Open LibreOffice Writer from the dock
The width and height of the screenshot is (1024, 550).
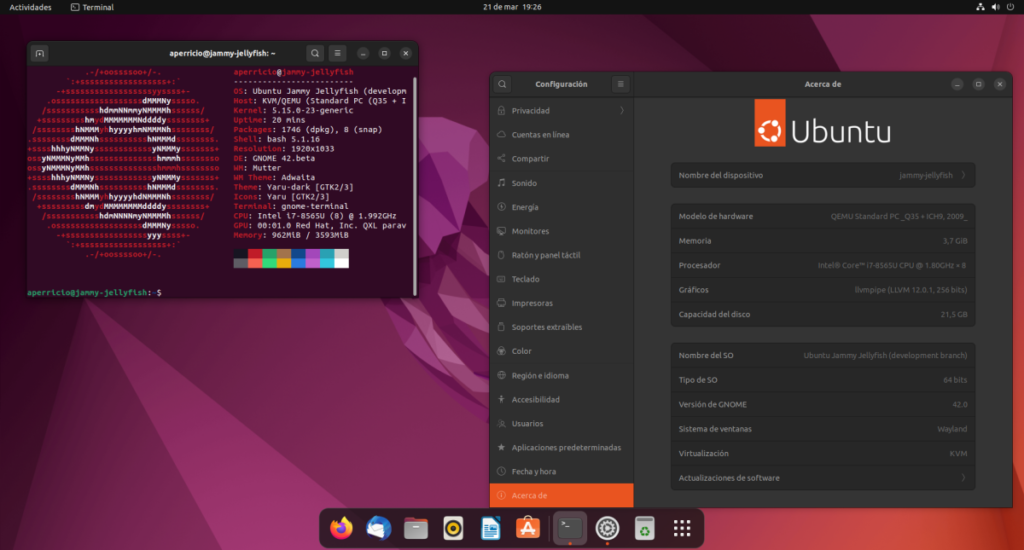490,528
